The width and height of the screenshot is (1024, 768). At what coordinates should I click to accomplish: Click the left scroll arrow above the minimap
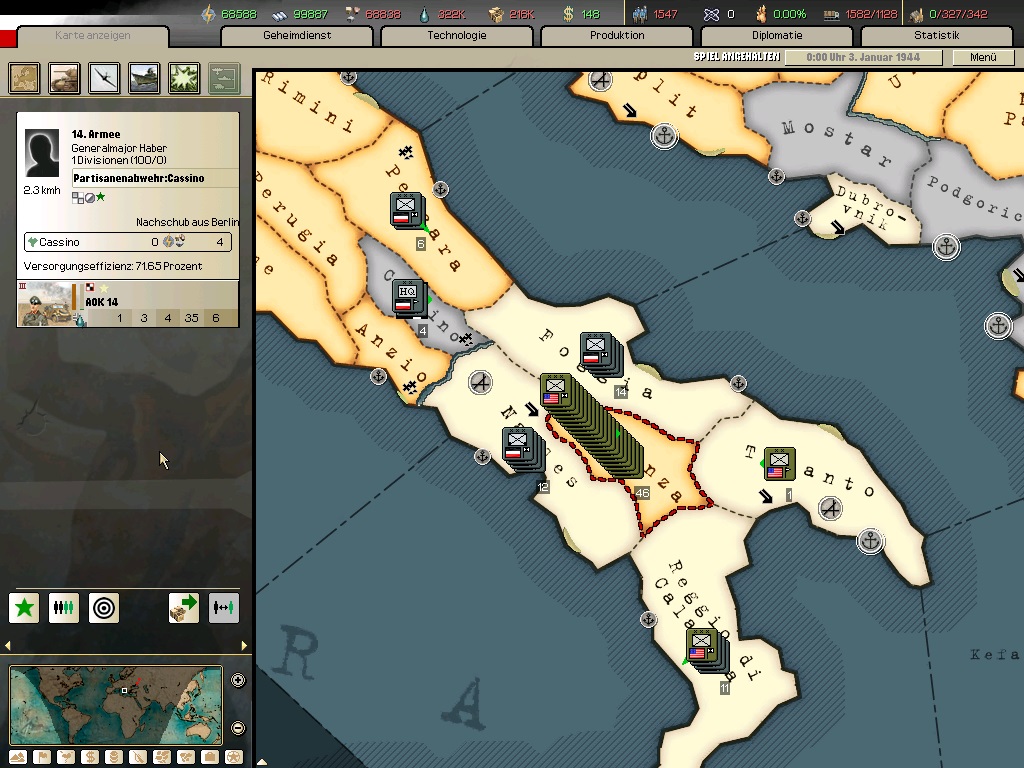tap(8, 645)
